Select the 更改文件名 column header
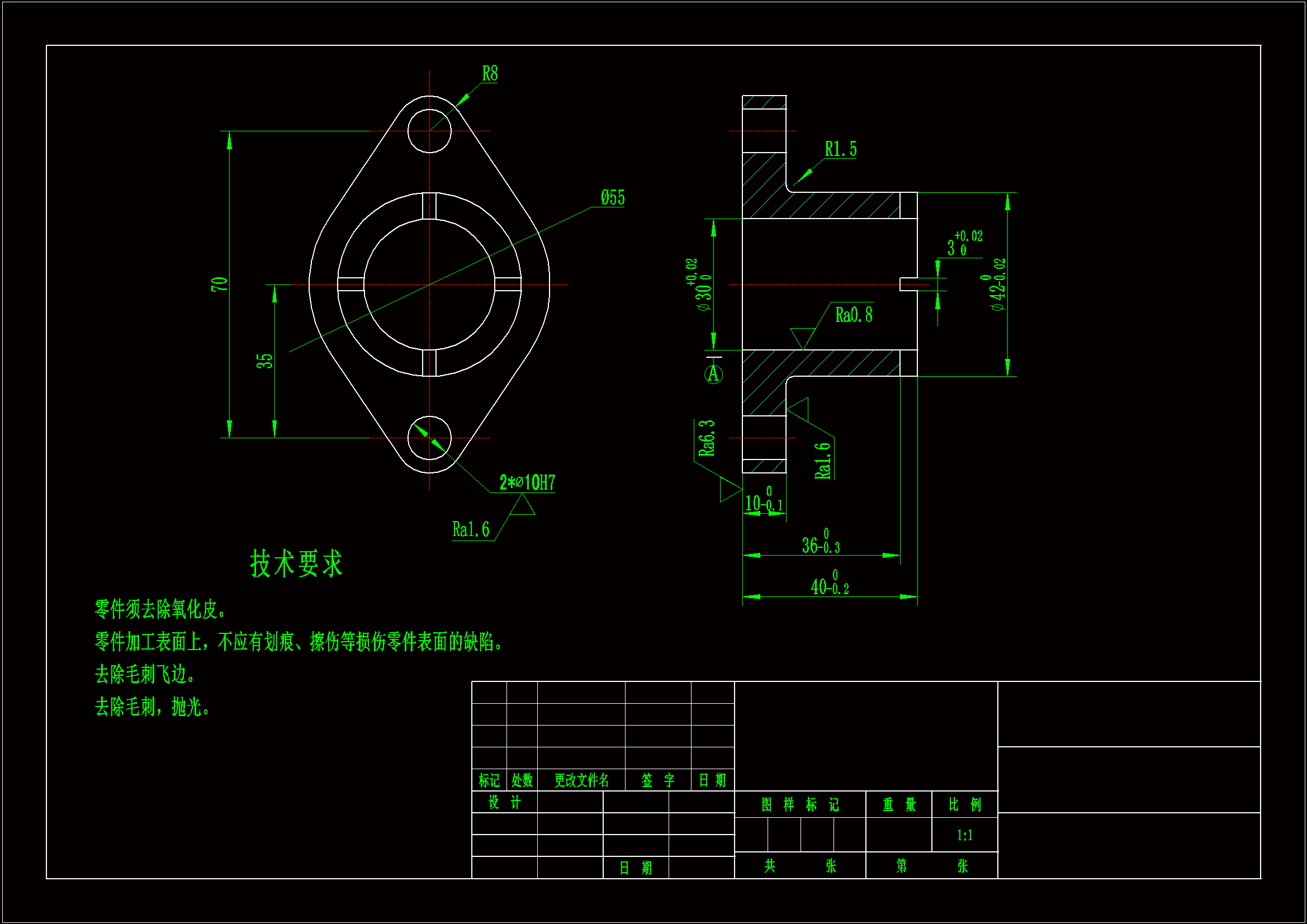This screenshot has height=924, width=1307. pyautogui.click(x=581, y=780)
